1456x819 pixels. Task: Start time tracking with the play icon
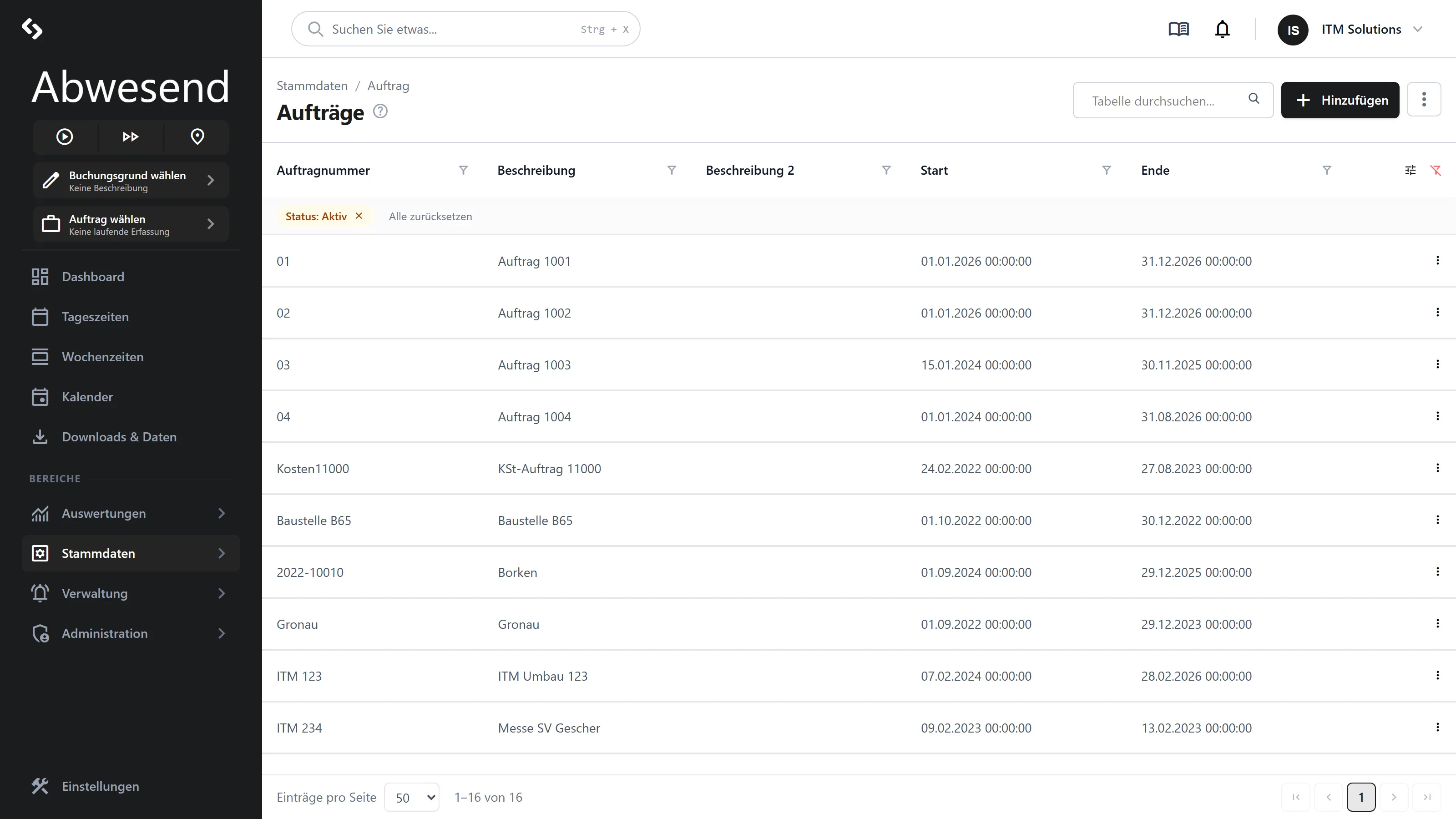65,137
